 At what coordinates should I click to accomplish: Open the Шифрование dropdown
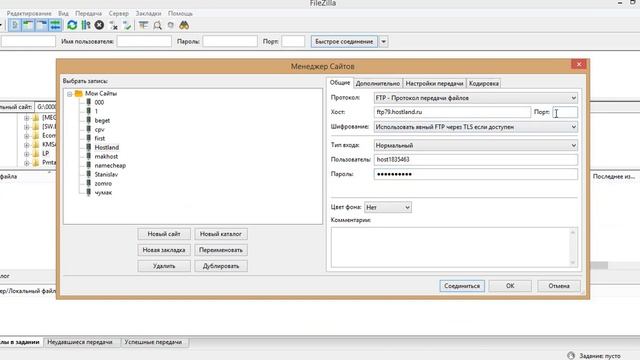pyautogui.click(x=476, y=127)
